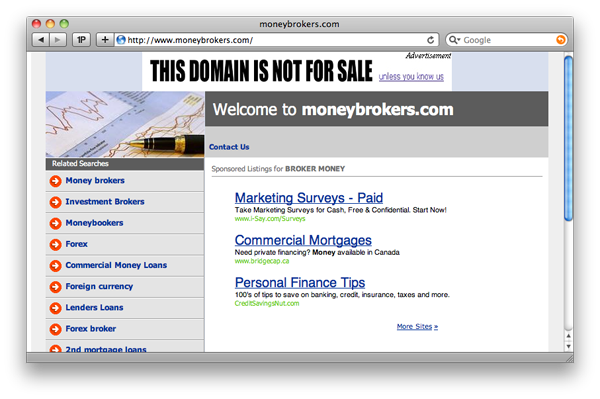Click the orange arrow beside Investment Brokers
The height and width of the screenshot is (399, 600).
[55, 202]
